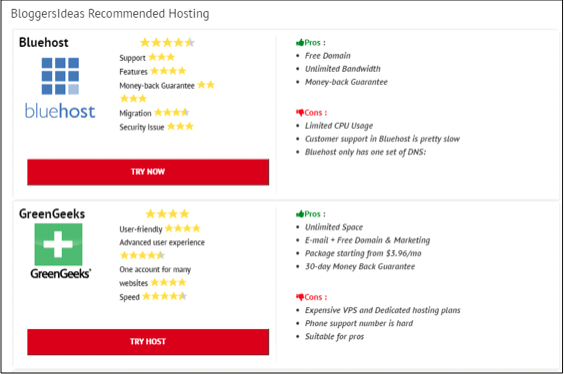The height and width of the screenshot is (374, 564).
Task: Click the red TRY HOST button
Action: [x=148, y=342]
